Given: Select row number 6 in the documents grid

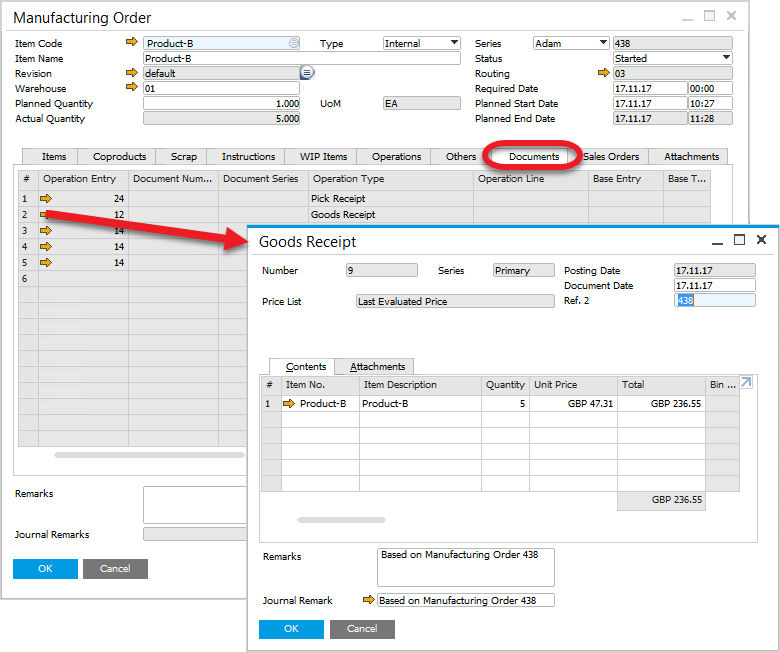Looking at the screenshot, I should point(28,279).
